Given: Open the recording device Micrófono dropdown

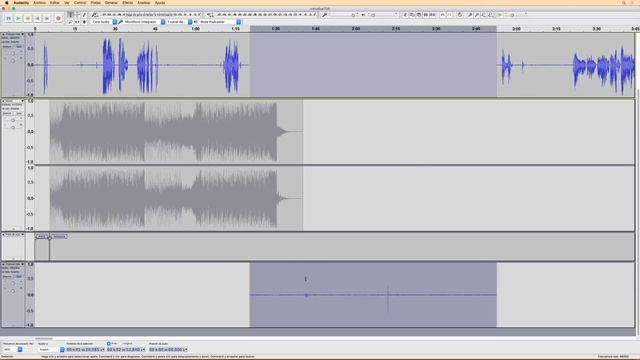Looking at the screenshot, I should point(144,22).
